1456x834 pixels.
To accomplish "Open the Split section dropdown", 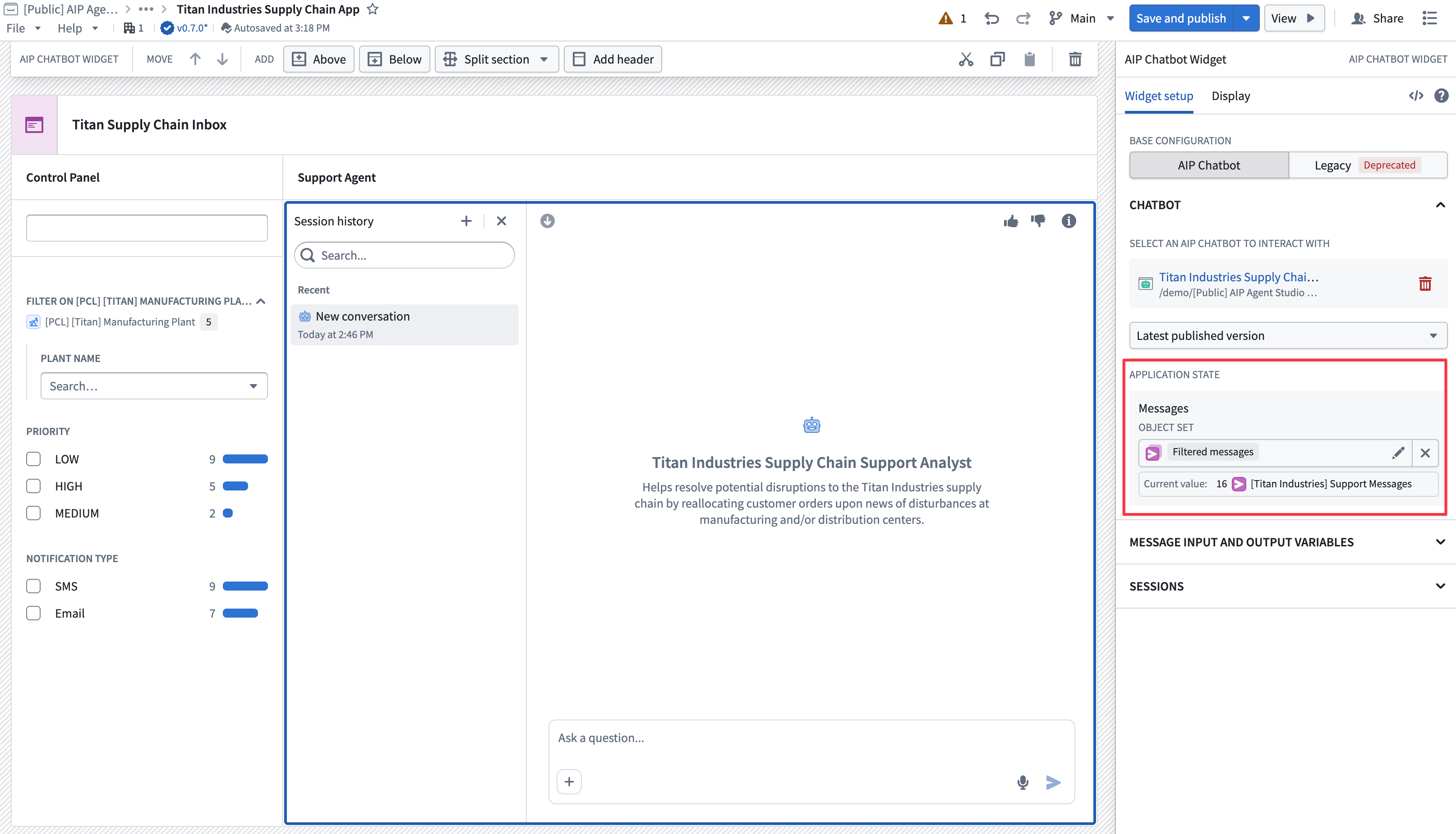I will [x=545, y=59].
